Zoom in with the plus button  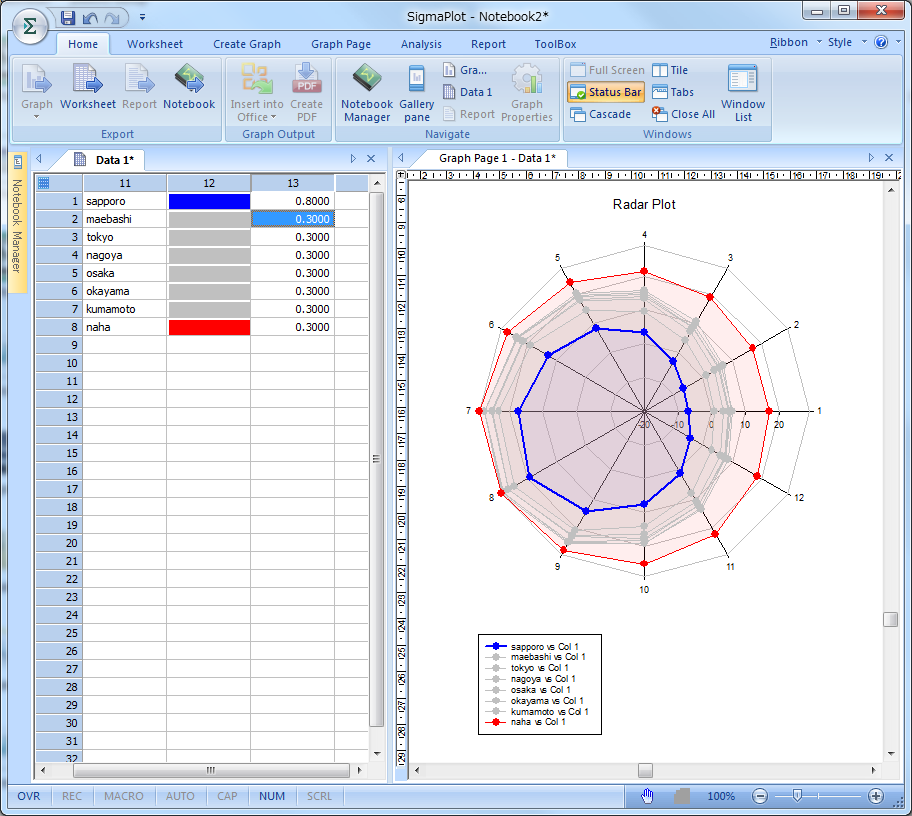pos(876,796)
